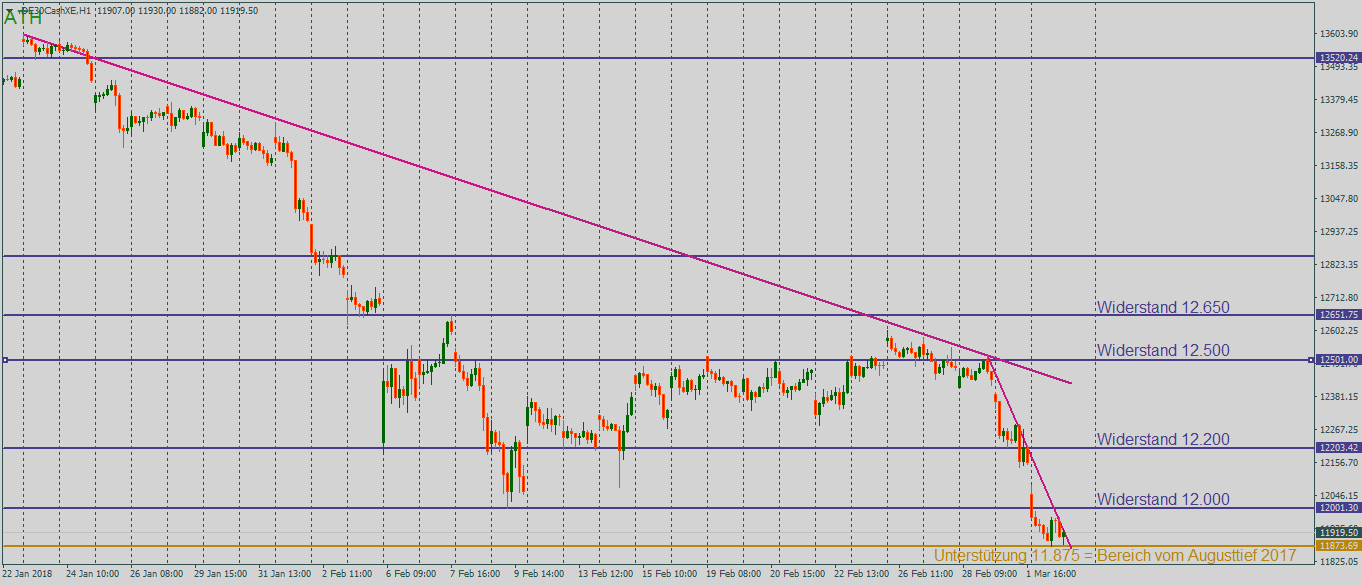Click the 26 Feb 11:00 time label

click(925, 575)
